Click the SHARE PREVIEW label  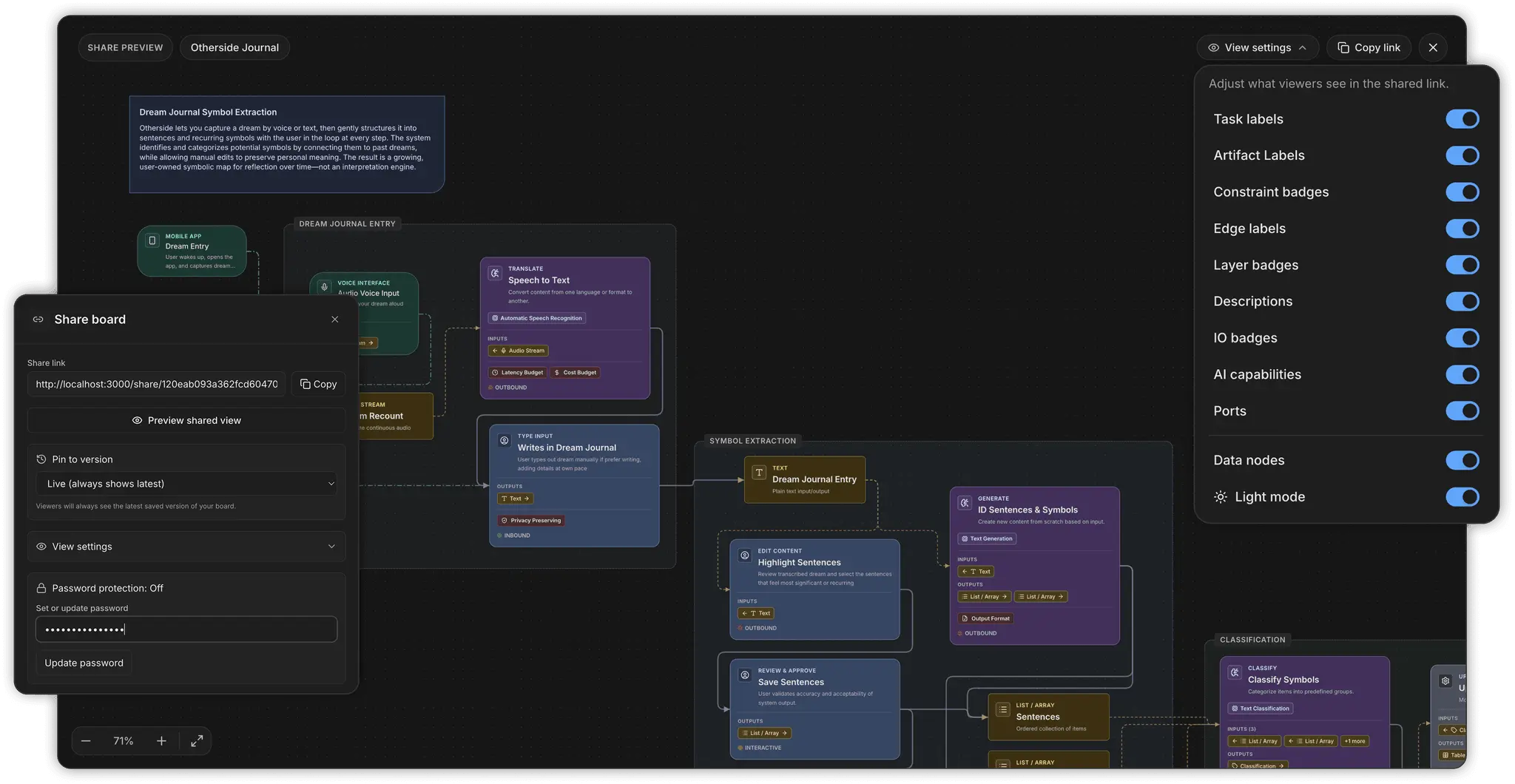(x=125, y=47)
